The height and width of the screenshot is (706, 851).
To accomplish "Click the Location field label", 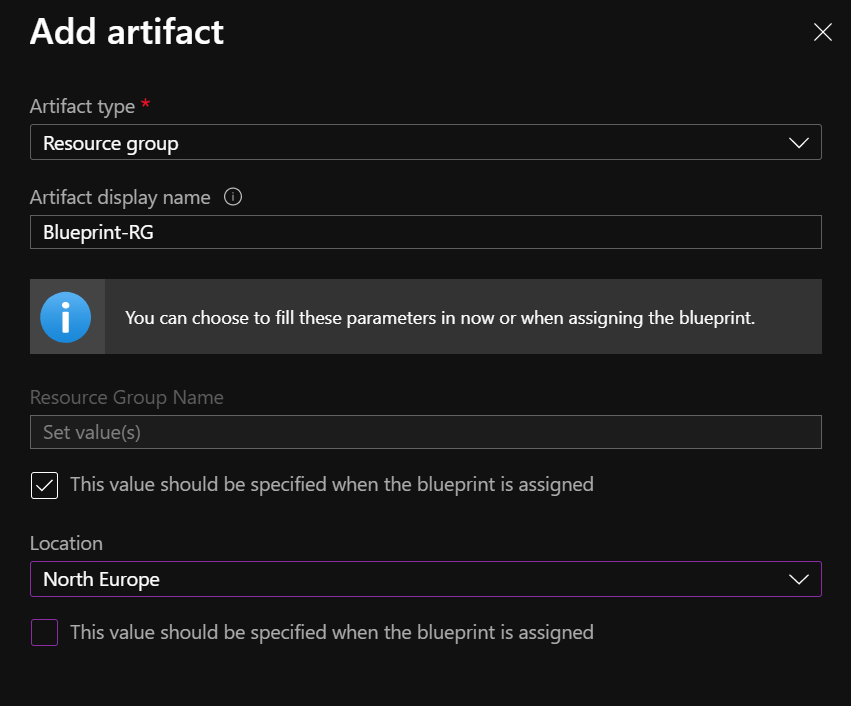I will point(66,543).
